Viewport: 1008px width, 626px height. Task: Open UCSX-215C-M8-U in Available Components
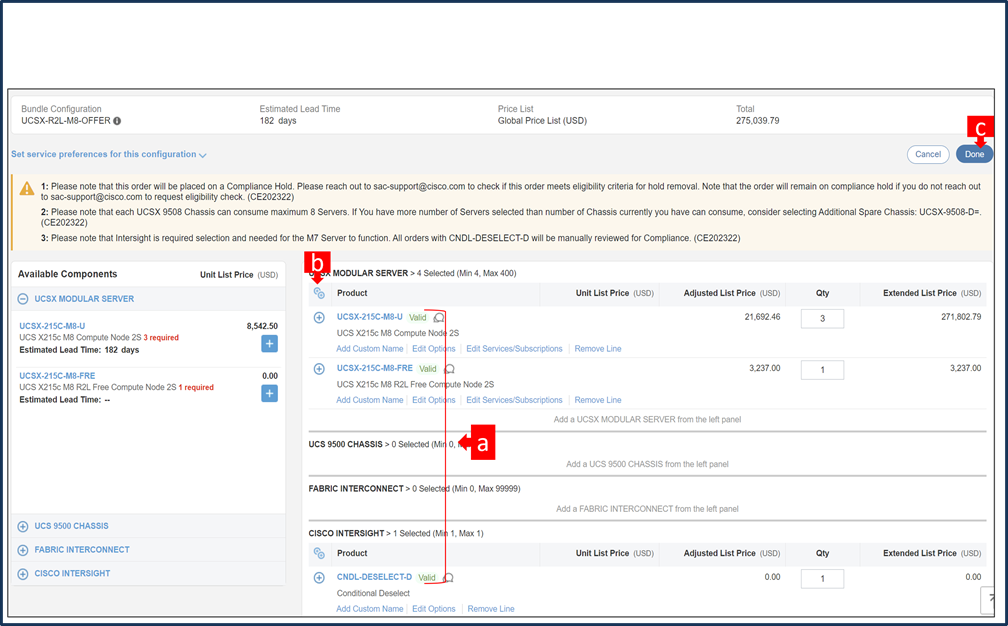pos(52,326)
